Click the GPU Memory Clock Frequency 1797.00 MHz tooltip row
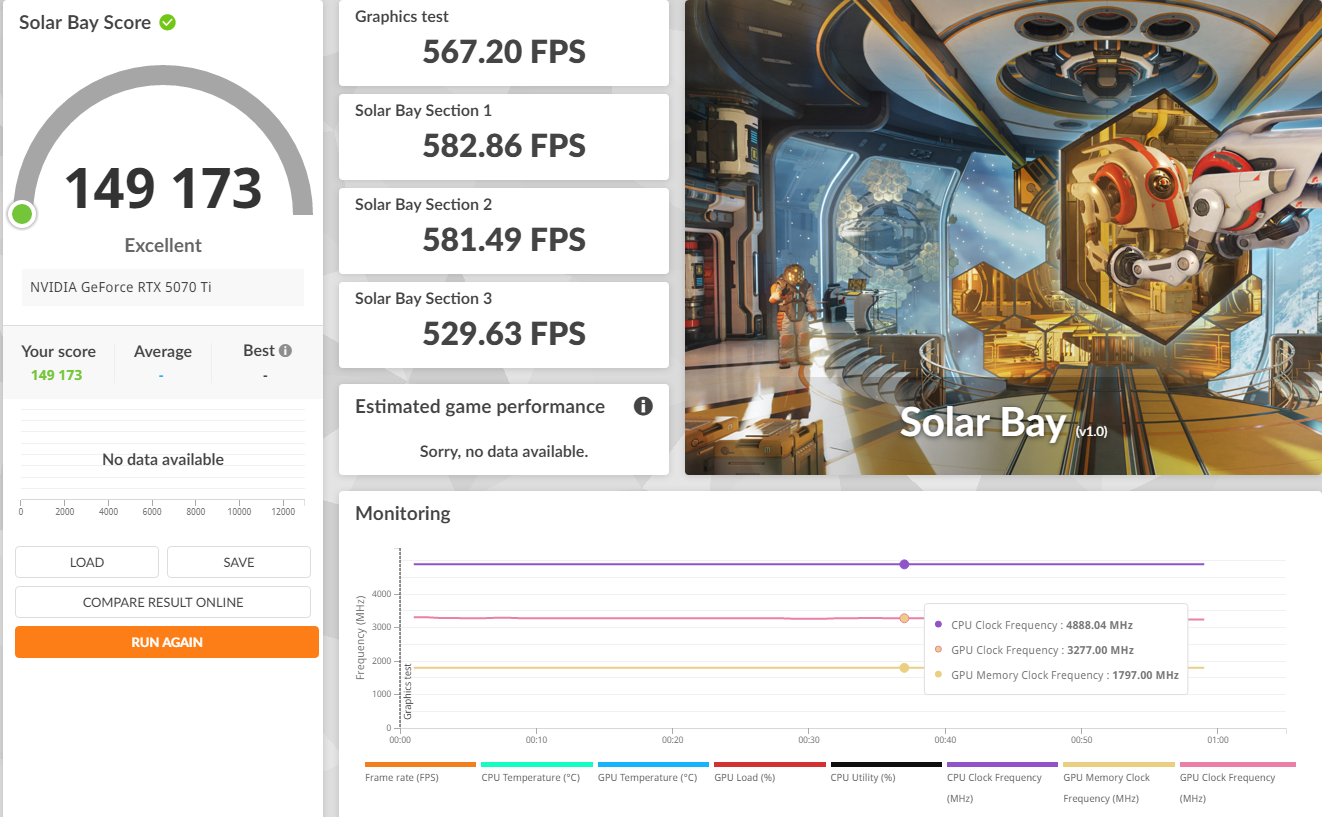Screen dimensions: 1322x817 (x=1056, y=675)
